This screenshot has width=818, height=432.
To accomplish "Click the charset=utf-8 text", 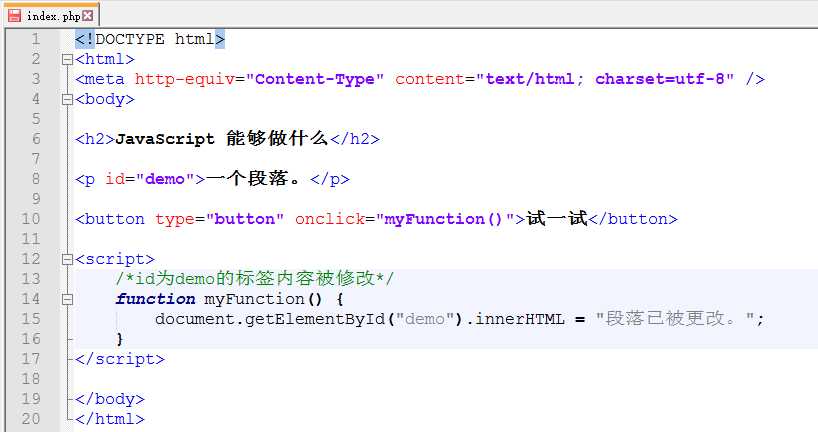I will point(660,79).
